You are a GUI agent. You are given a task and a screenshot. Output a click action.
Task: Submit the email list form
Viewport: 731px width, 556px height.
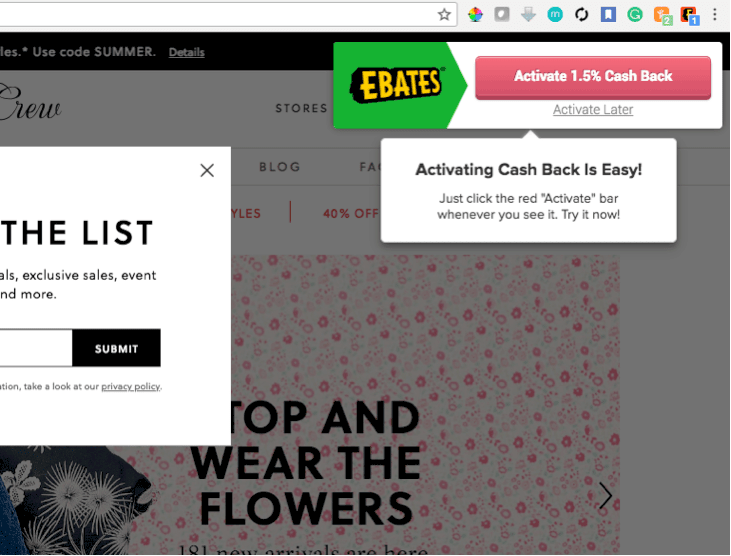click(116, 348)
